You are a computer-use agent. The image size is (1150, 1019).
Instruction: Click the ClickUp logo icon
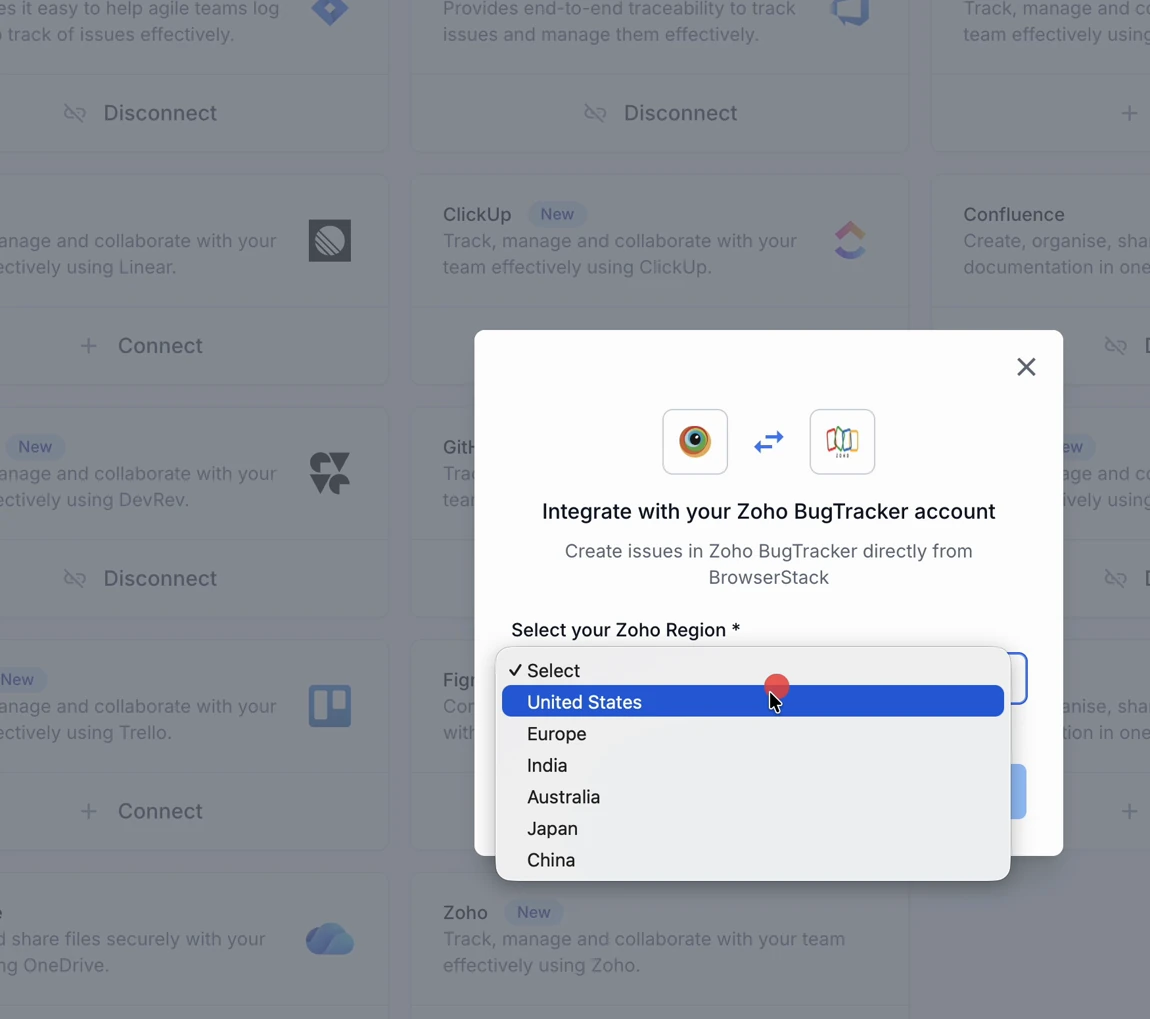pyautogui.click(x=850, y=240)
